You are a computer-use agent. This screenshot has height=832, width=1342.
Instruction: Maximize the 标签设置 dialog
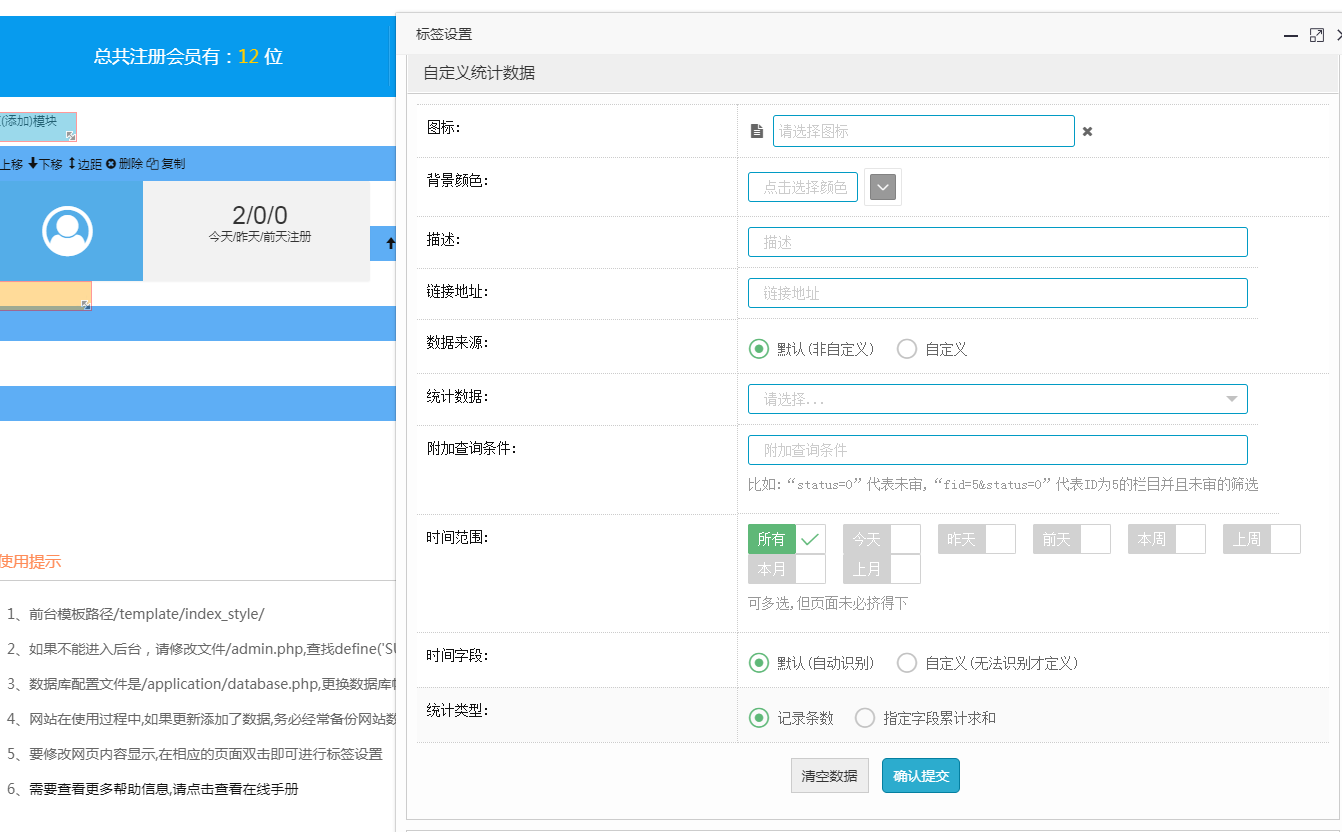click(1316, 35)
